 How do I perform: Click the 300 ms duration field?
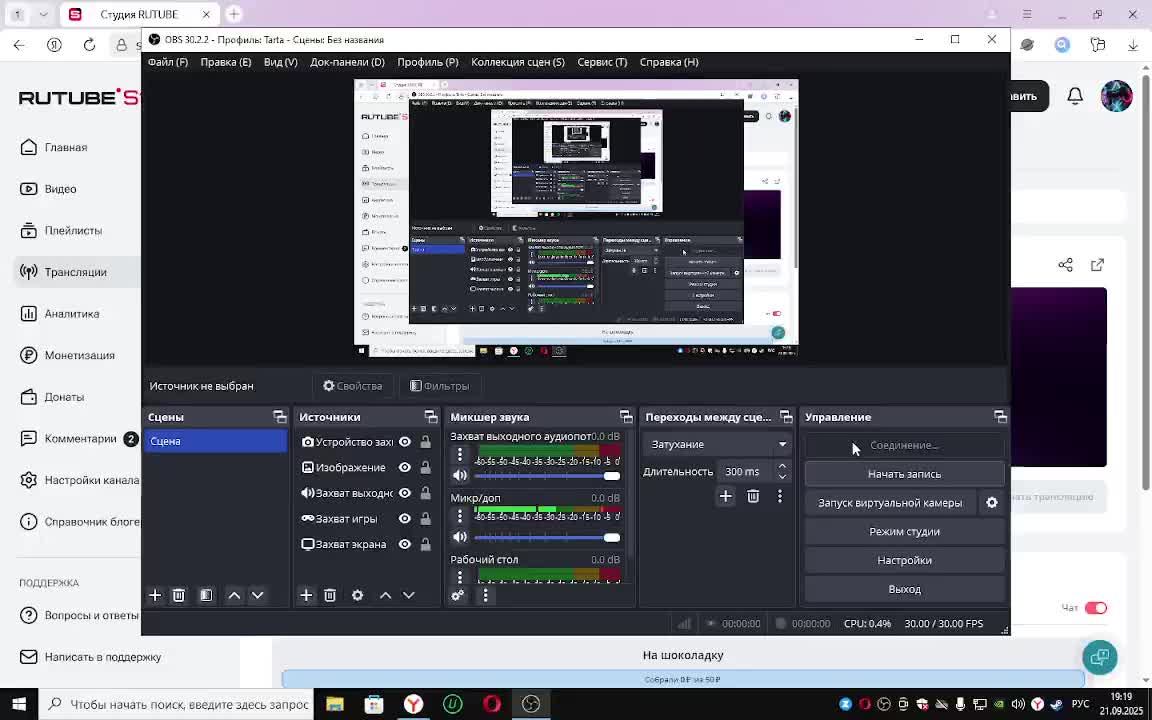[744, 472]
